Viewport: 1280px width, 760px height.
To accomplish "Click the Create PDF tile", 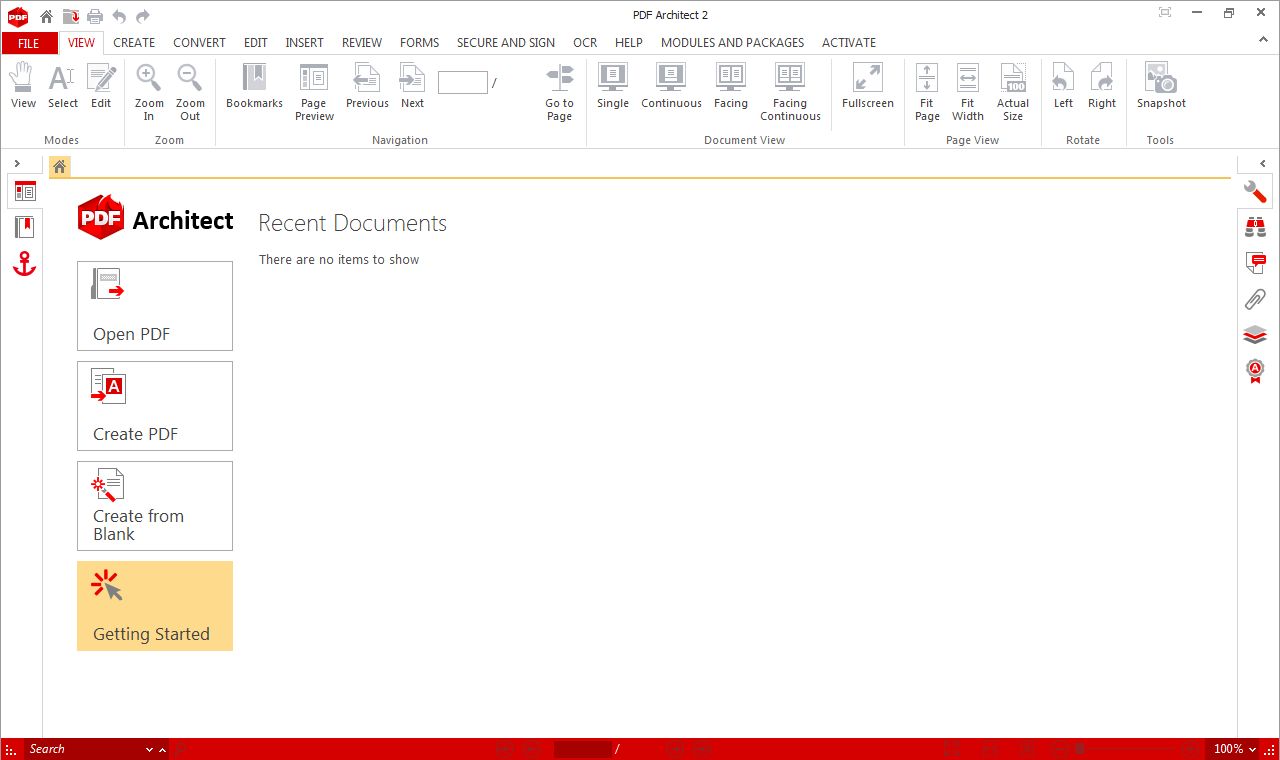I will [155, 406].
